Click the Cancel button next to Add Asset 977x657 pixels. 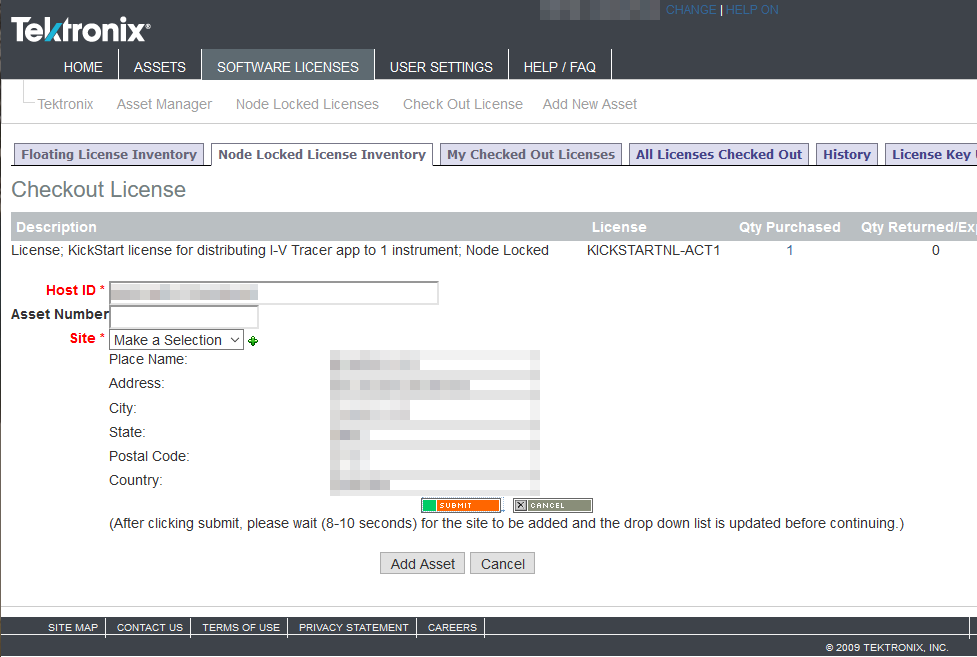[x=502, y=563]
